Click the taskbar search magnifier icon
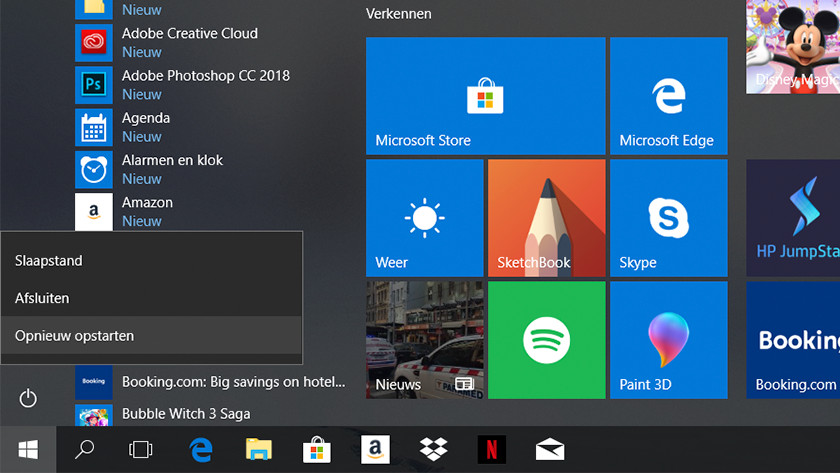840x473 pixels. point(85,449)
